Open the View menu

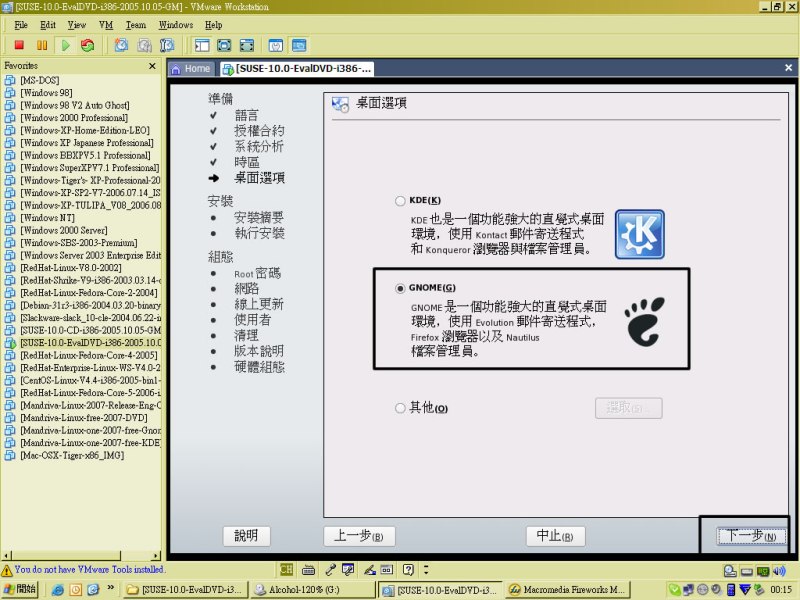click(x=77, y=25)
